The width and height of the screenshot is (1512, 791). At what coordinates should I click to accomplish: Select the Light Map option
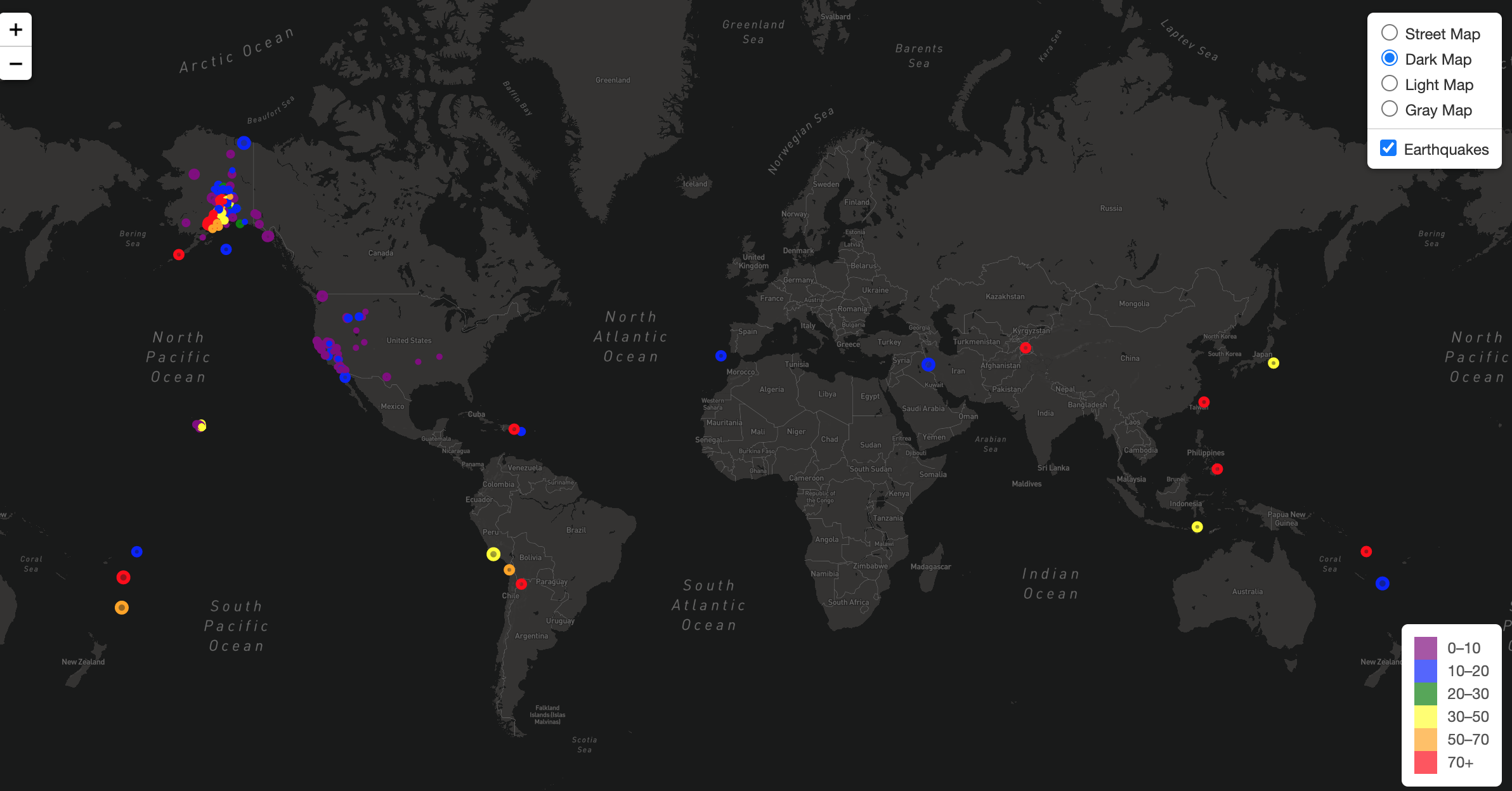1390,83
